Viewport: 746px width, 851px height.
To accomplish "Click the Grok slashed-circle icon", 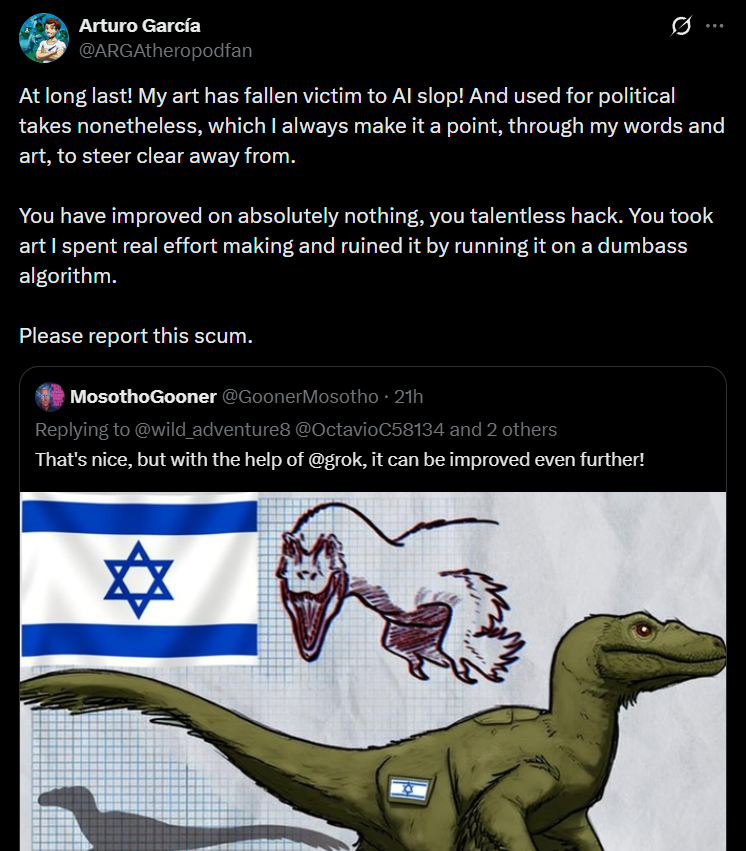I will [x=681, y=27].
